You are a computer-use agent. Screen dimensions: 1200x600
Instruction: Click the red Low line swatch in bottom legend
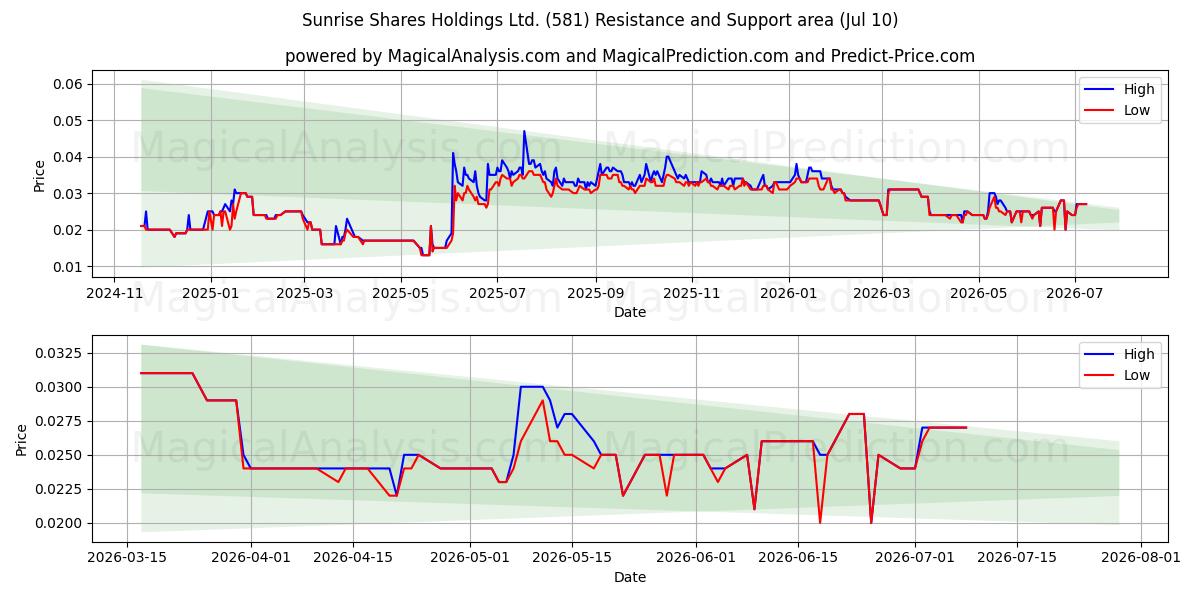(x=1101, y=376)
